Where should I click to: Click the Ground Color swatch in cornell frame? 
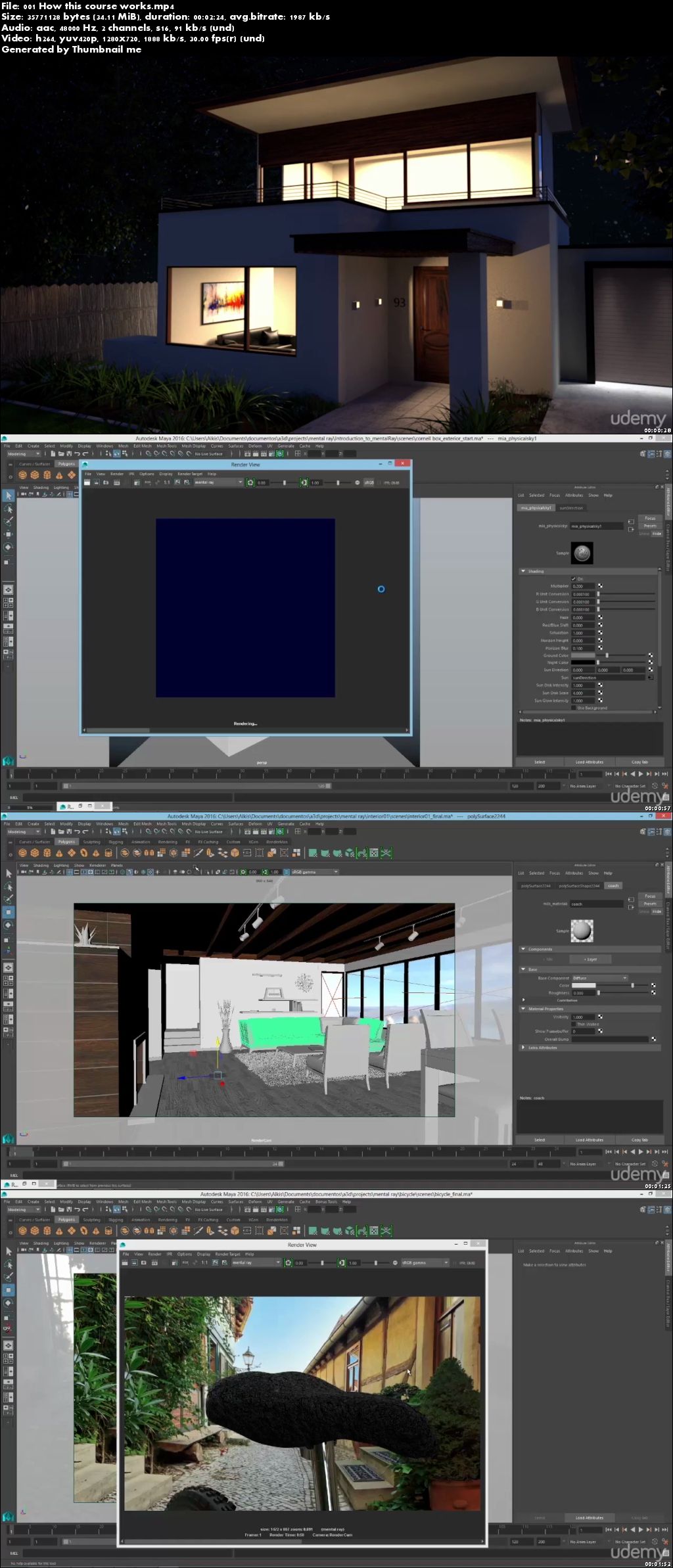(x=583, y=655)
